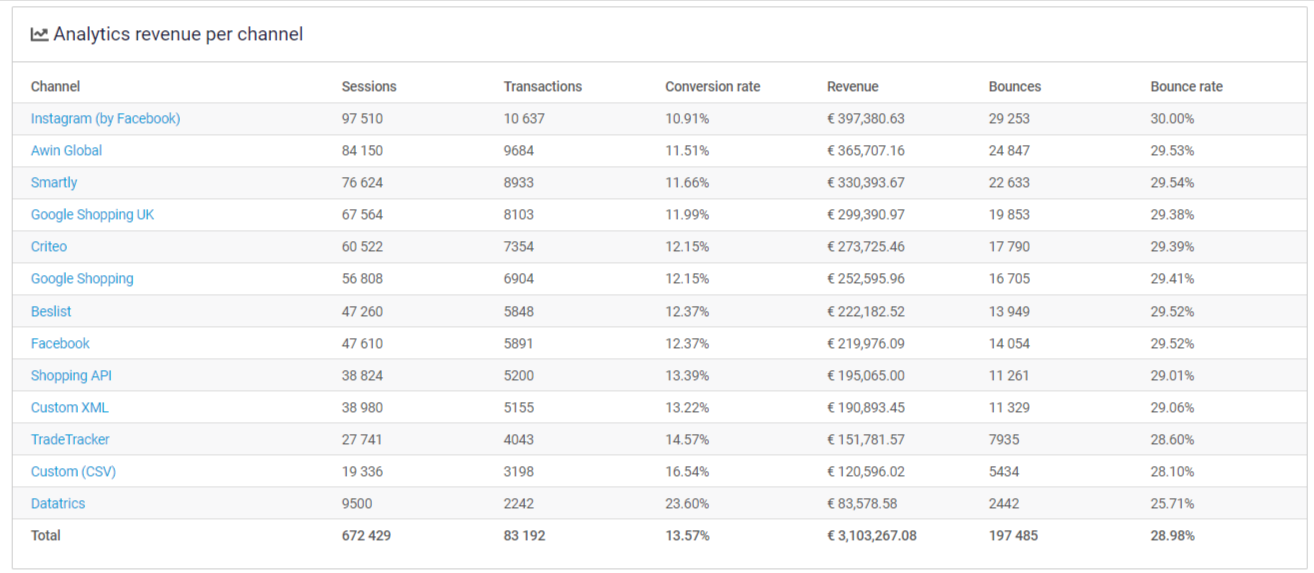Click the Analytics revenue per channel title

(178, 34)
